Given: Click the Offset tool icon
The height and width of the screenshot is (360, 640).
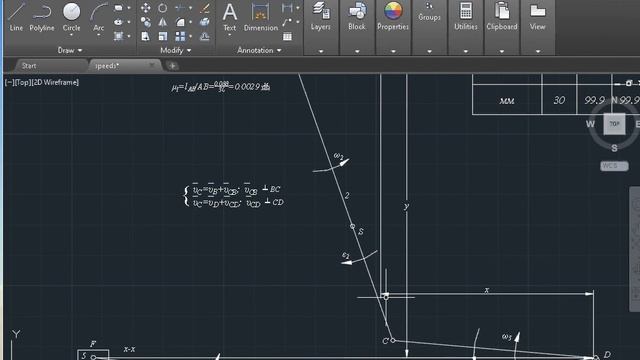Looking at the screenshot, I should click(205, 36).
